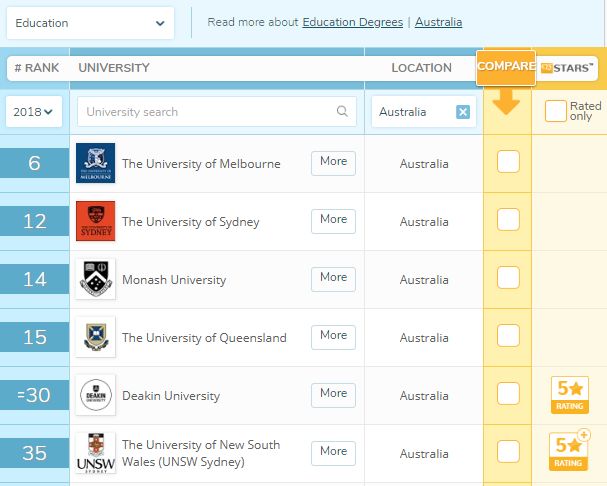Sort by the UNIVERSITY column header
607x486 pixels.
tap(114, 68)
